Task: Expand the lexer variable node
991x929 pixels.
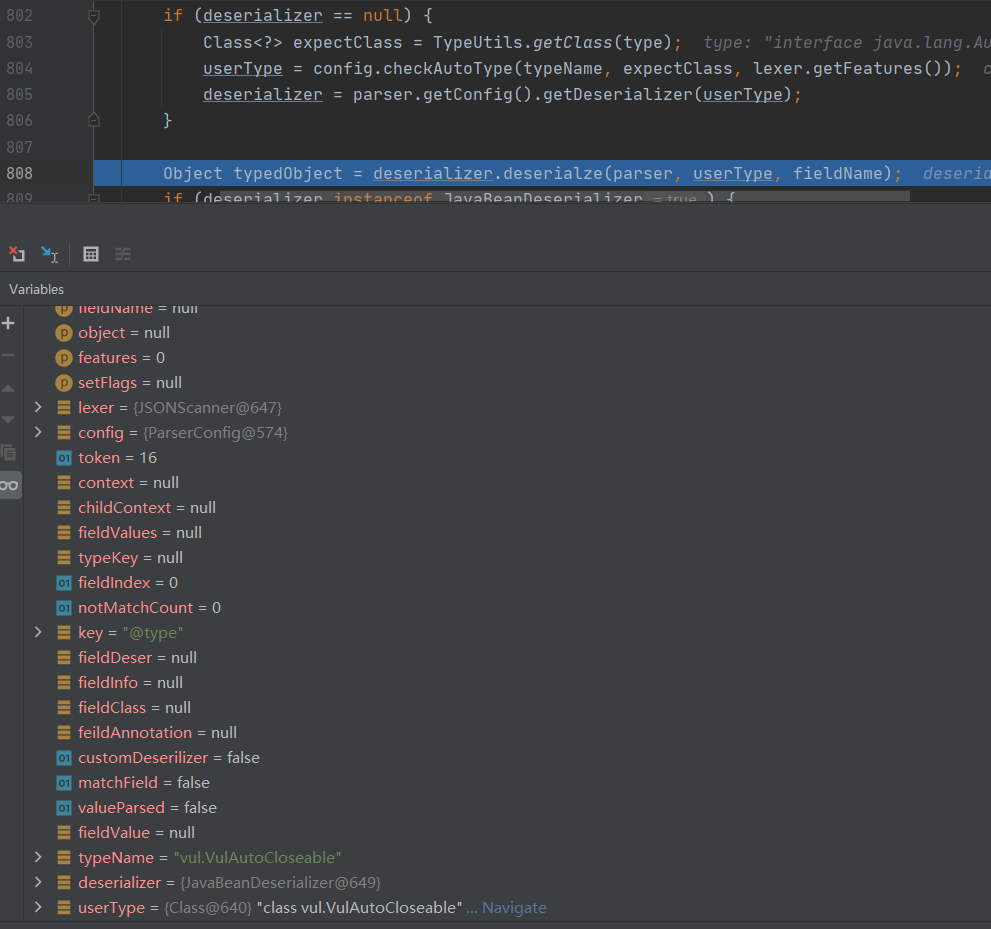Action: click(x=38, y=408)
